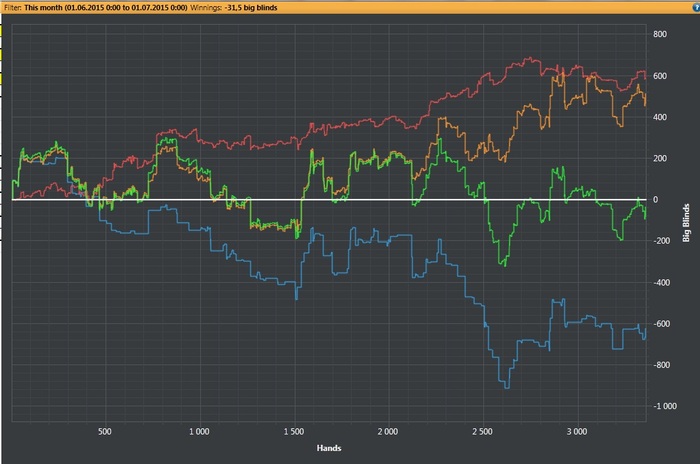Screen dimensions: 700x464
Task: Click the "0" tick on the Big Blinds axis
Action: pos(655,200)
